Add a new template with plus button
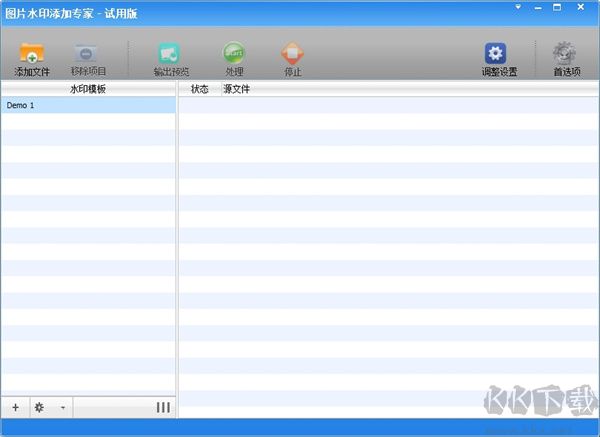600x437 pixels. [15, 408]
